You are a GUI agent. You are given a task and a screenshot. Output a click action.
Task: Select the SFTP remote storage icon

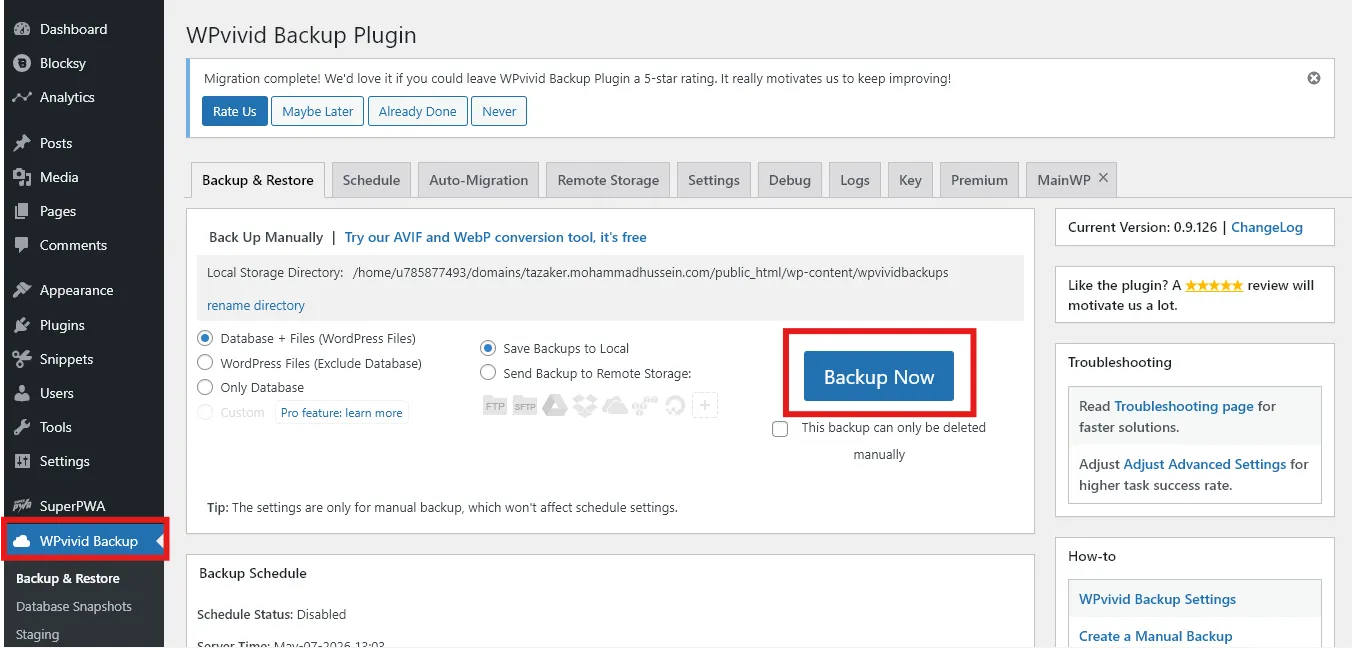[525, 405]
